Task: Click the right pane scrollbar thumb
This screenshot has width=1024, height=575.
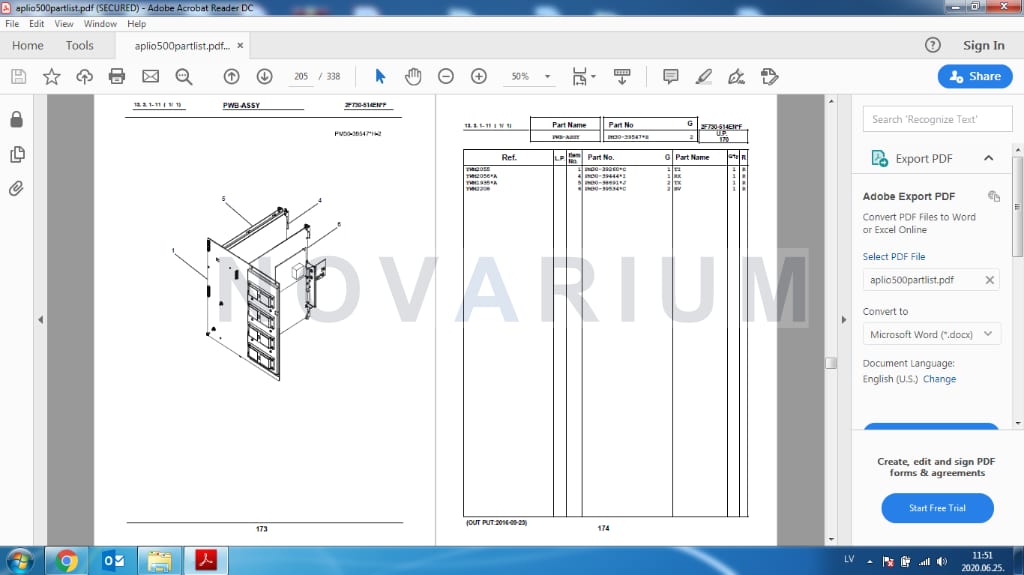Action: click(x=1017, y=206)
